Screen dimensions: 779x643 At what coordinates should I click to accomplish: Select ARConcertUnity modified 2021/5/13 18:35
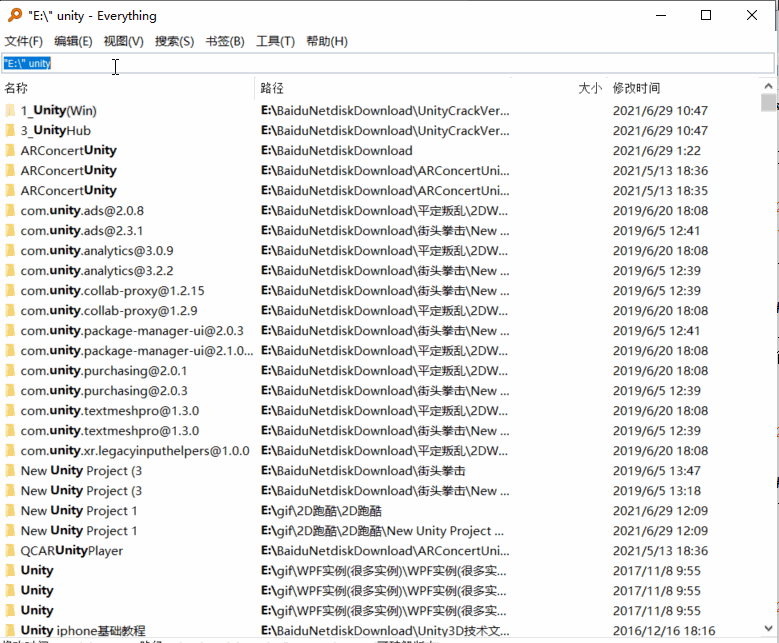coord(69,191)
